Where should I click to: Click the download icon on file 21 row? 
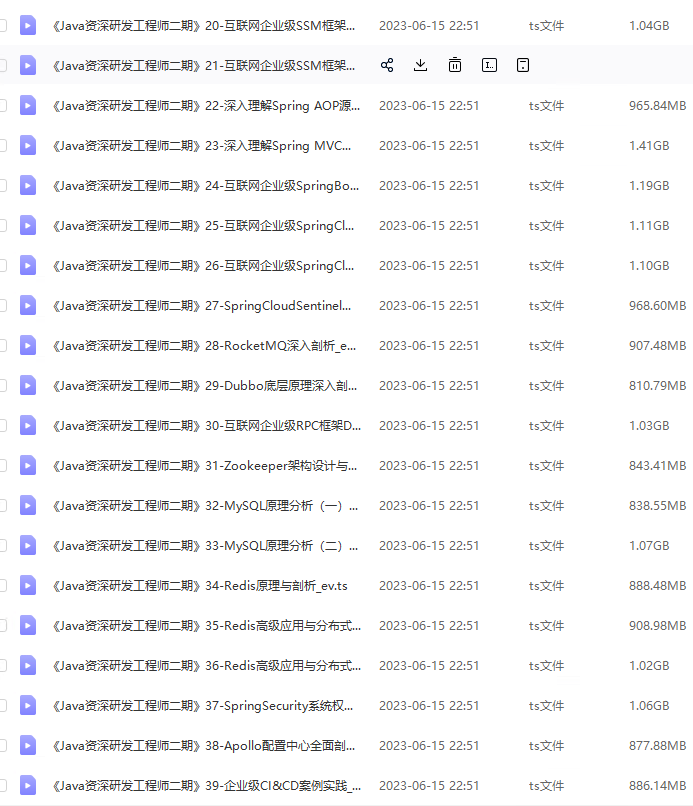tap(421, 65)
